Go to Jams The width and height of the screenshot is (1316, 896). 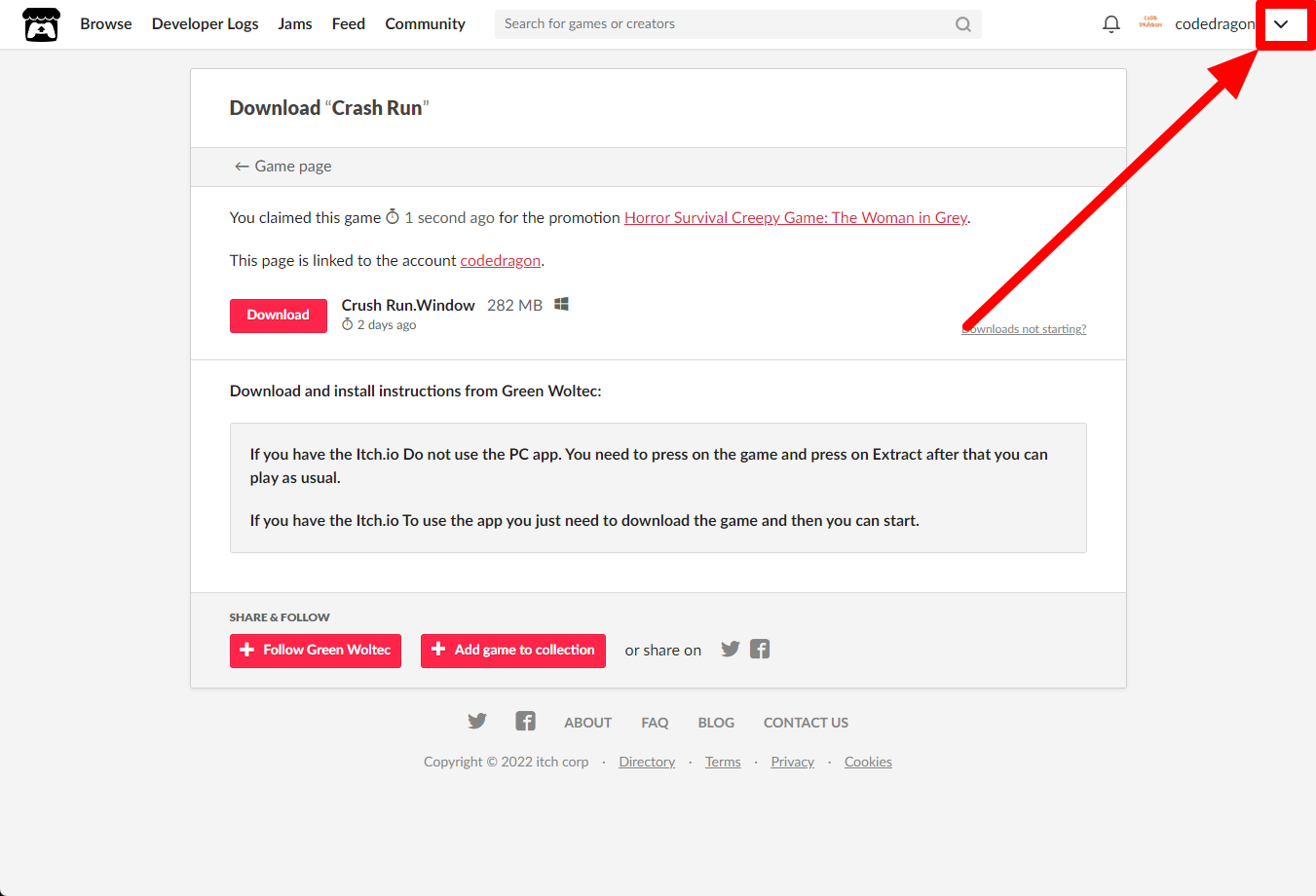(295, 24)
